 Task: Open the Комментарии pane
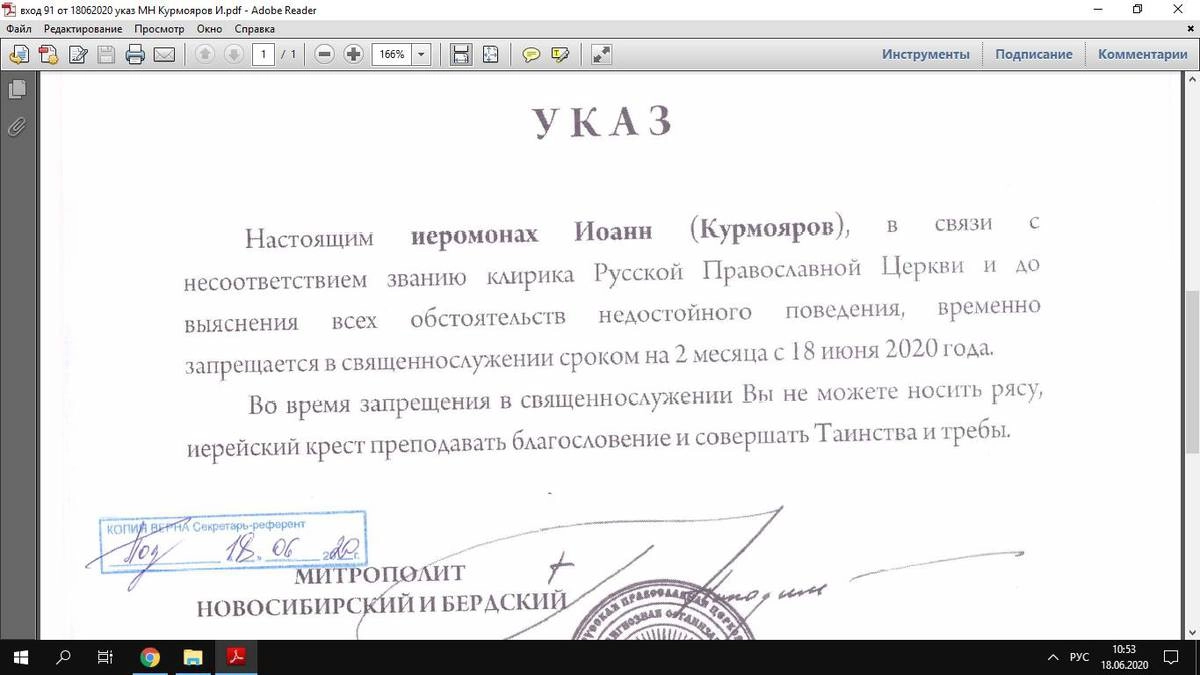1142,55
